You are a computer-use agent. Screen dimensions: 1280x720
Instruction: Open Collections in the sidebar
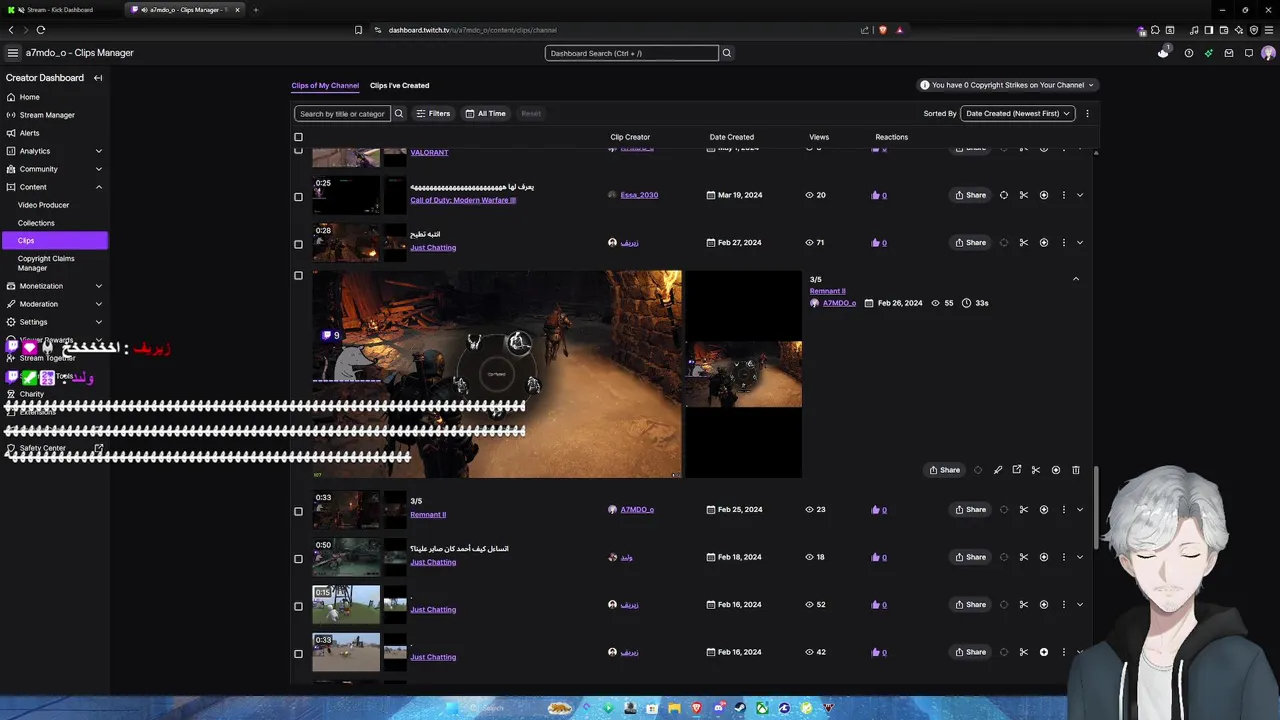[36, 223]
